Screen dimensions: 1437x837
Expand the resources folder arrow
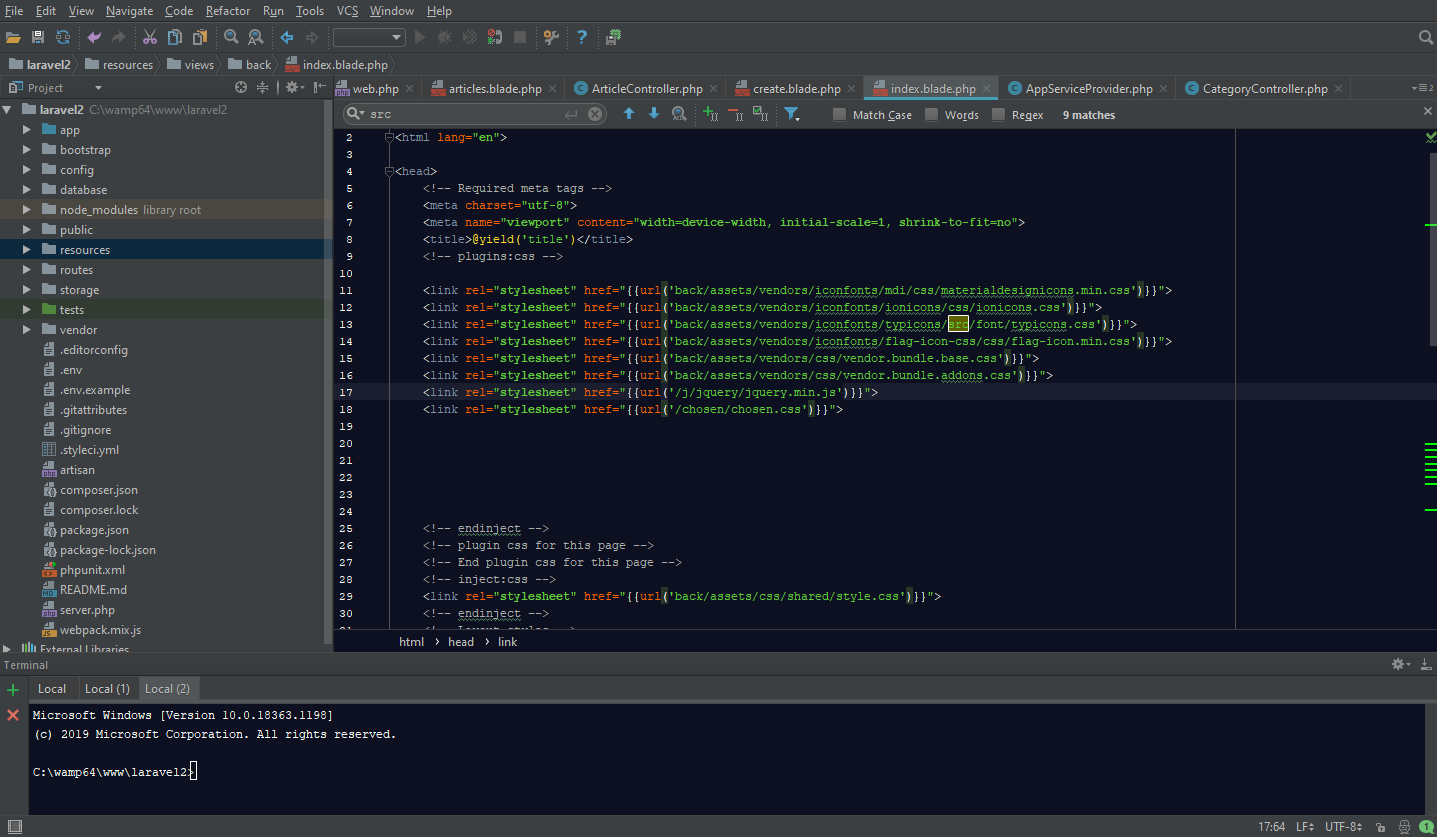coord(27,250)
